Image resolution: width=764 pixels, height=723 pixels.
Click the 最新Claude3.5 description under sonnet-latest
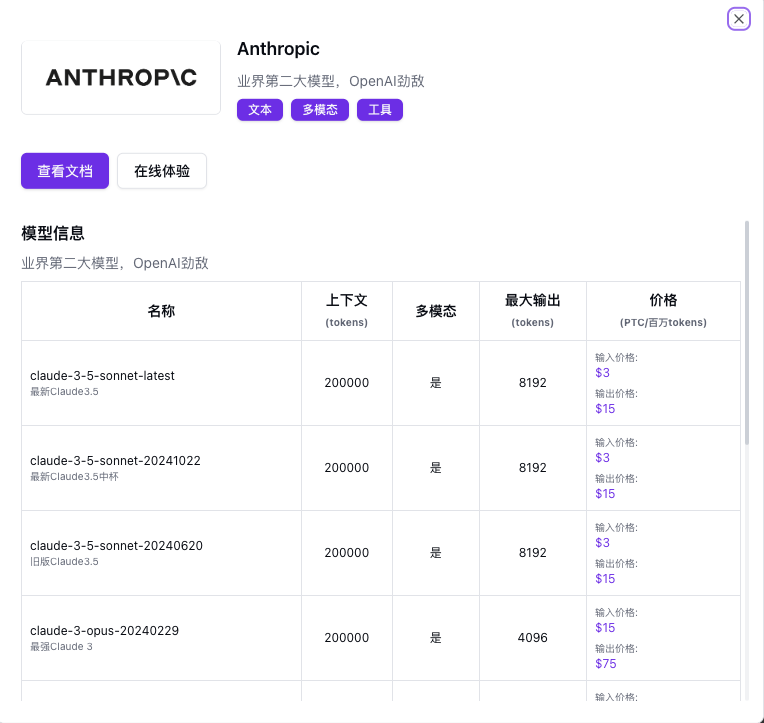coord(64,392)
